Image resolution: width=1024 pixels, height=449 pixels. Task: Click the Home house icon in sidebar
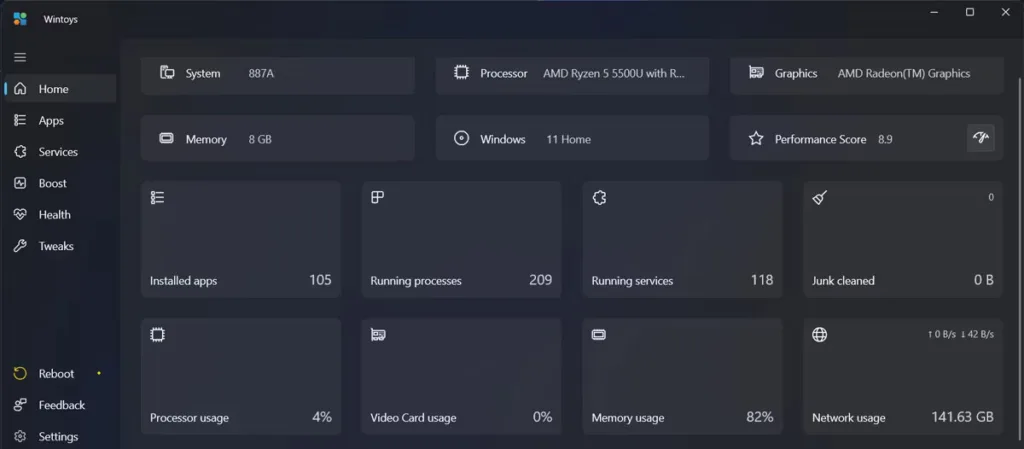pos(20,89)
